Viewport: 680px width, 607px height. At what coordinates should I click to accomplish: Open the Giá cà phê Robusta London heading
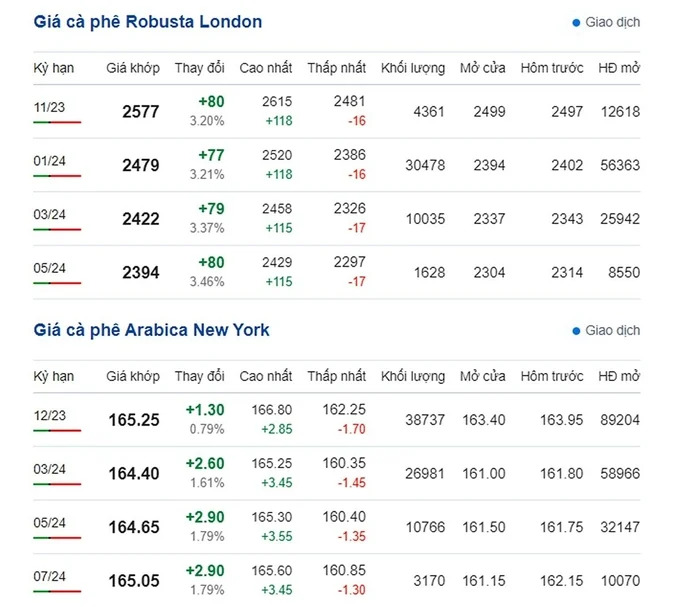click(x=148, y=22)
